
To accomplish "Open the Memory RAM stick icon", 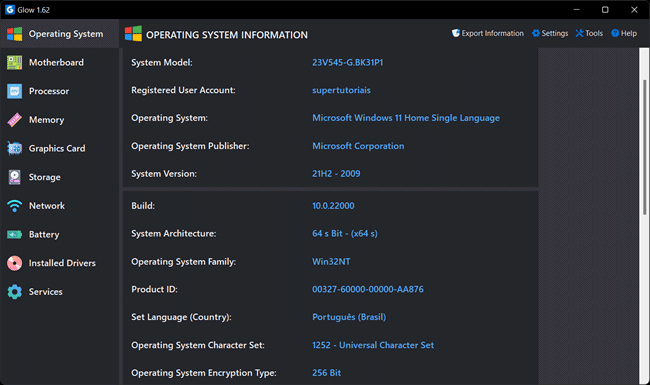I will coord(15,120).
